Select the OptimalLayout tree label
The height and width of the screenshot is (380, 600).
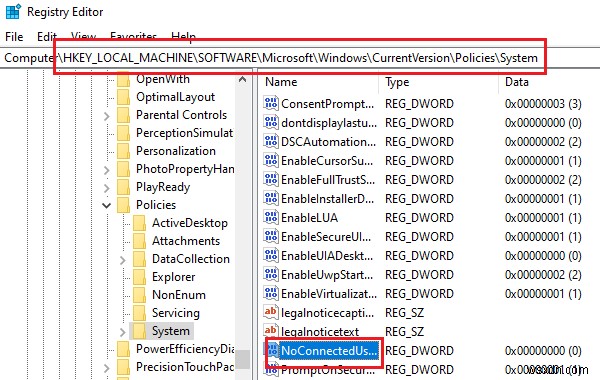click(x=175, y=97)
